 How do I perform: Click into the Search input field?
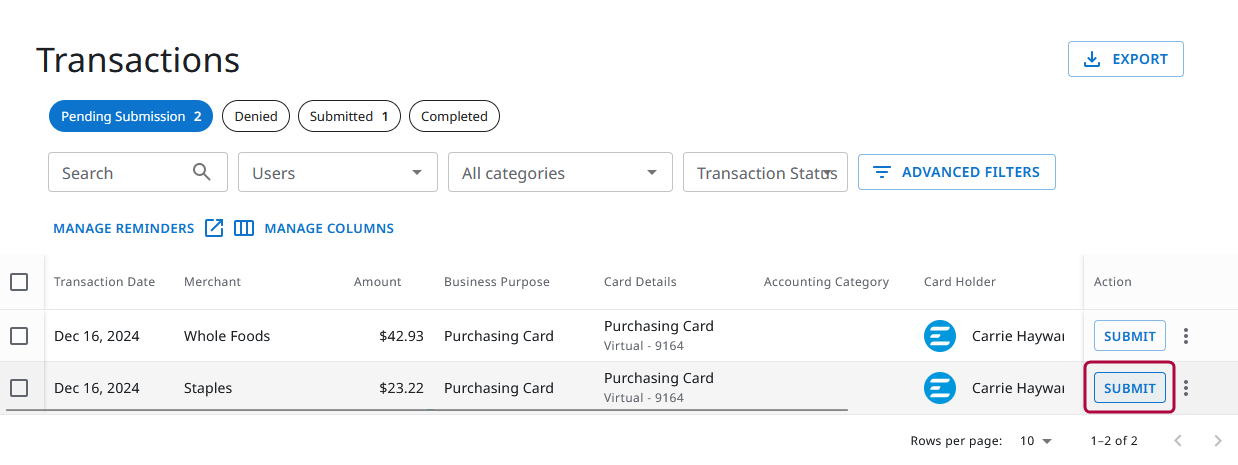click(120, 172)
